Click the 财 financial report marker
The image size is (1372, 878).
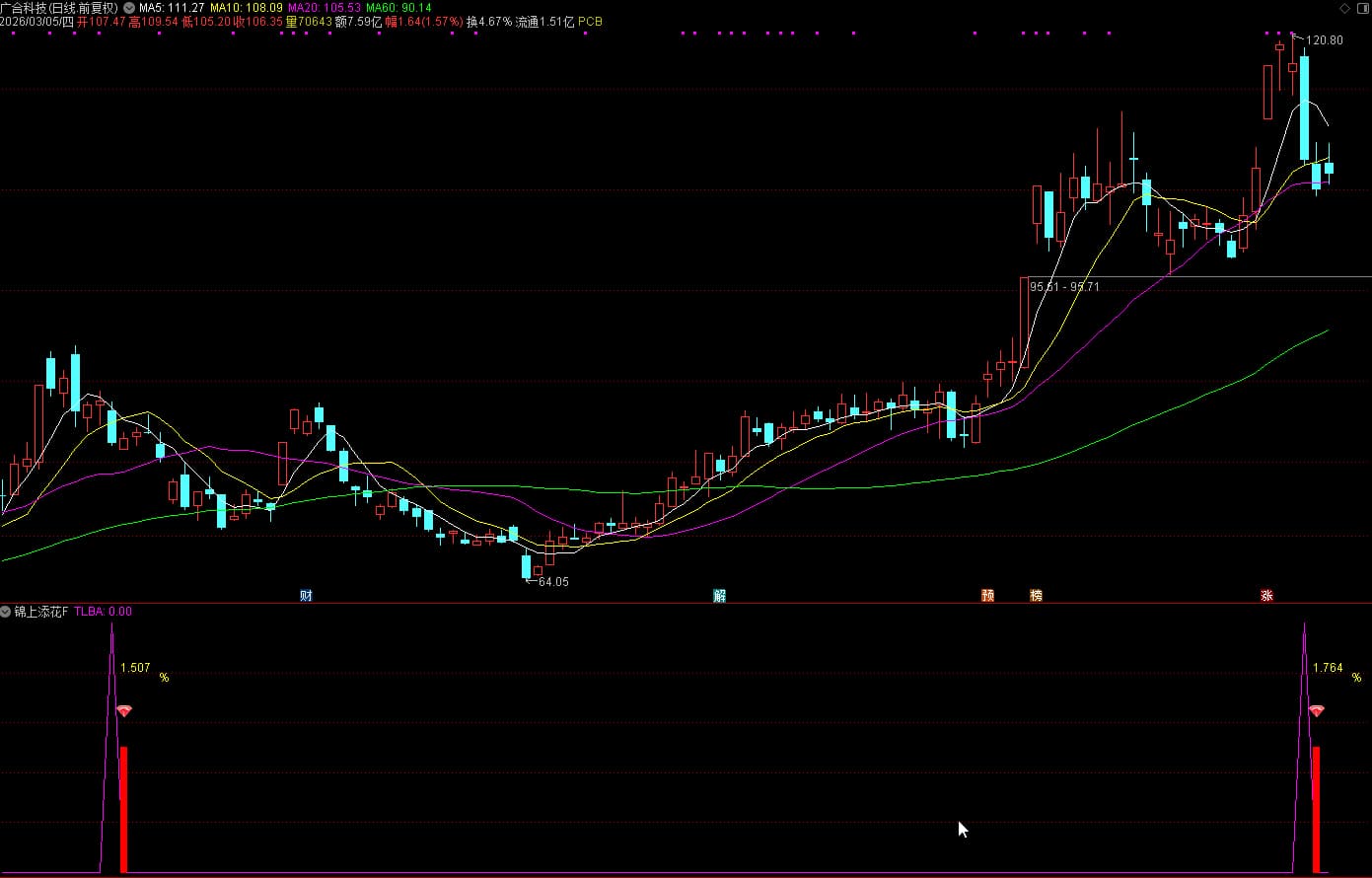306,596
